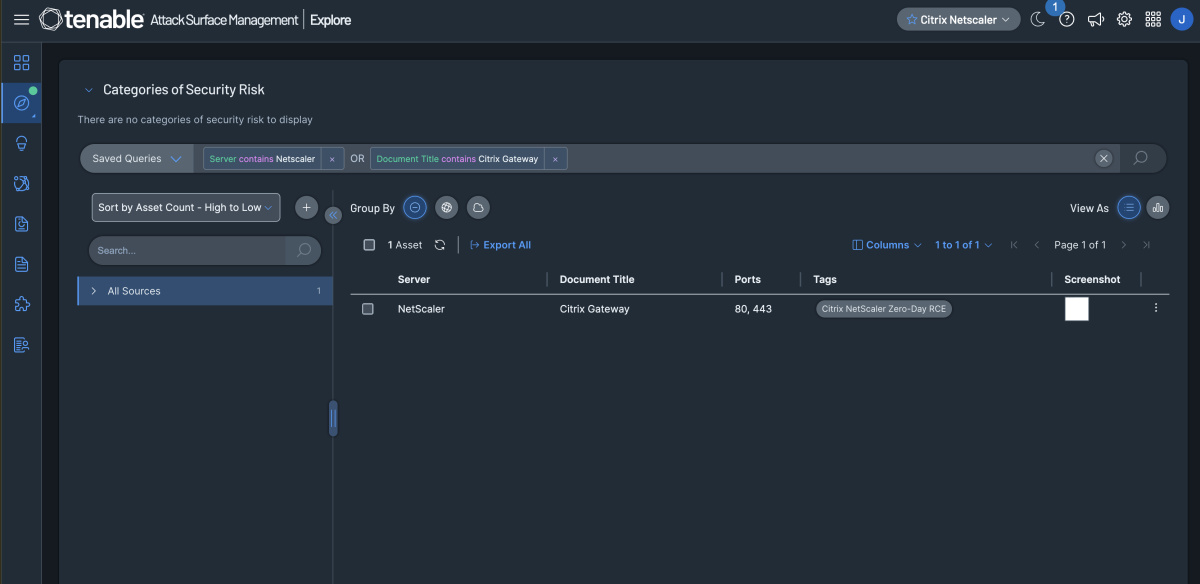Open the lightbulb suggestions icon in sidebar
This screenshot has width=1200, height=584.
[x=21, y=143]
